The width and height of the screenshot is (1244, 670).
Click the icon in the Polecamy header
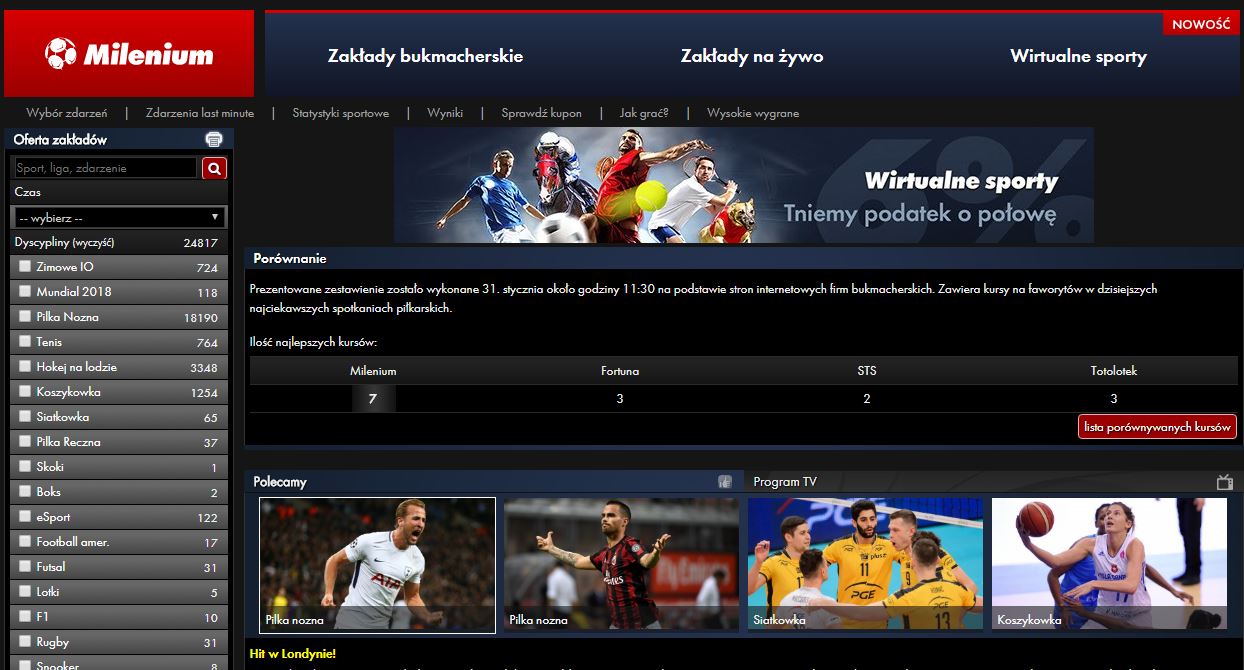tap(725, 482)
